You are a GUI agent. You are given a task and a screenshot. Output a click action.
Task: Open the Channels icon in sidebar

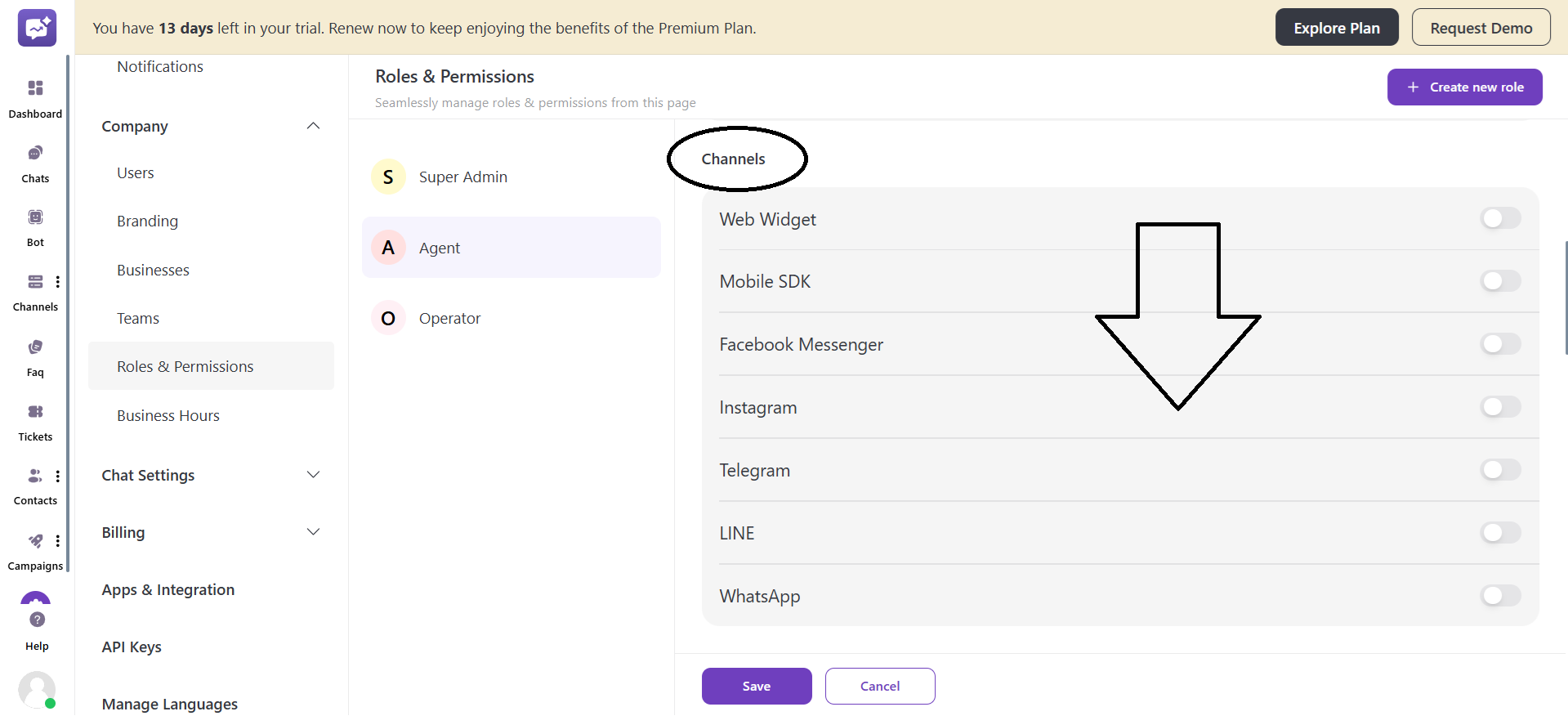pos(35,281)
